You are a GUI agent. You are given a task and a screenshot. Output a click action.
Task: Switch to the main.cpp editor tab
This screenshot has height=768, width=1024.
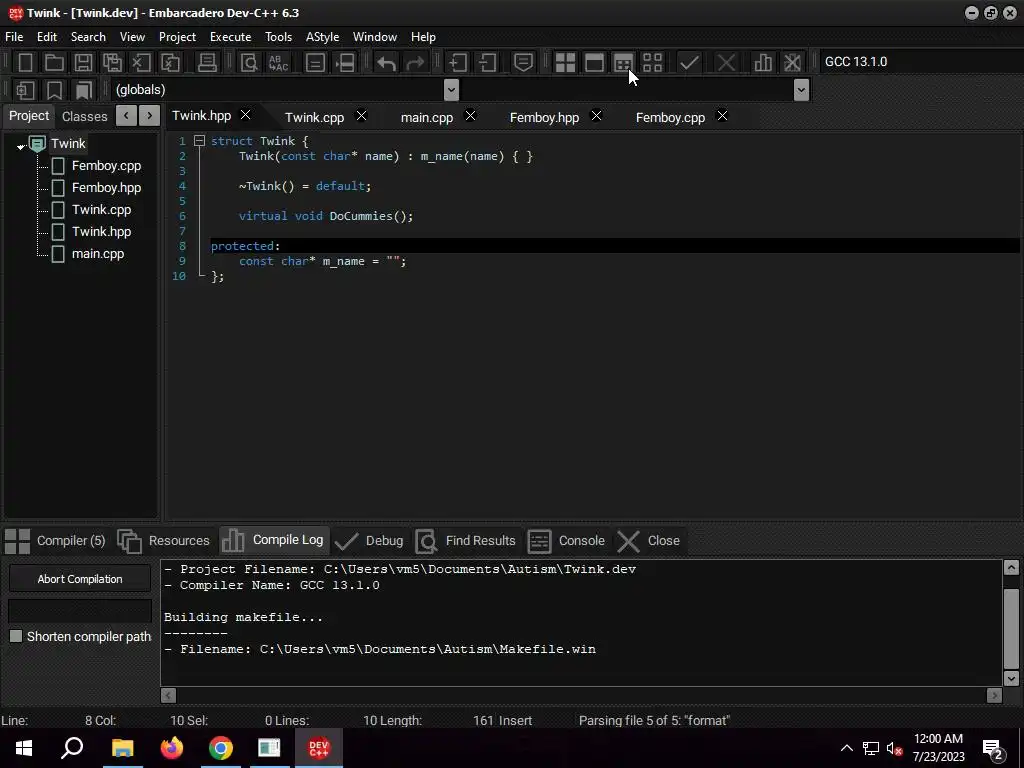coord(426,117)
